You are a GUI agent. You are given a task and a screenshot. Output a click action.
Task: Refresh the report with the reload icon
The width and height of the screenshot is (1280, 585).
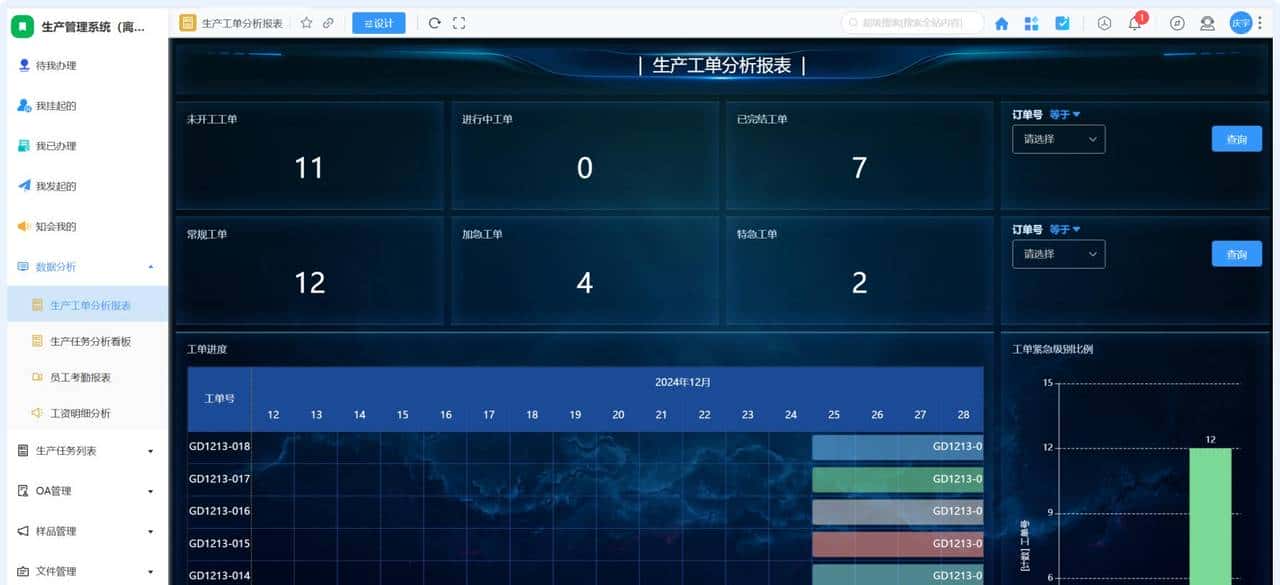[x=437, y=22]
